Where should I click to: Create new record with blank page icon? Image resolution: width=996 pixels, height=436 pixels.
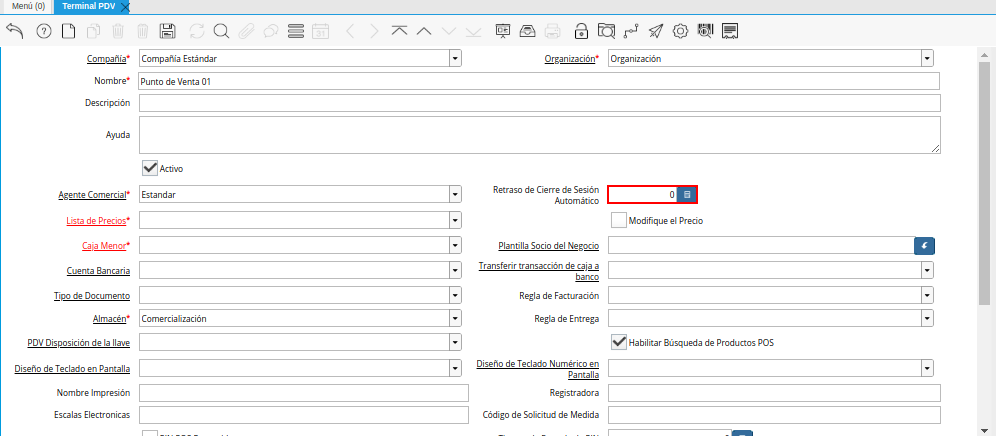point(68,31)
